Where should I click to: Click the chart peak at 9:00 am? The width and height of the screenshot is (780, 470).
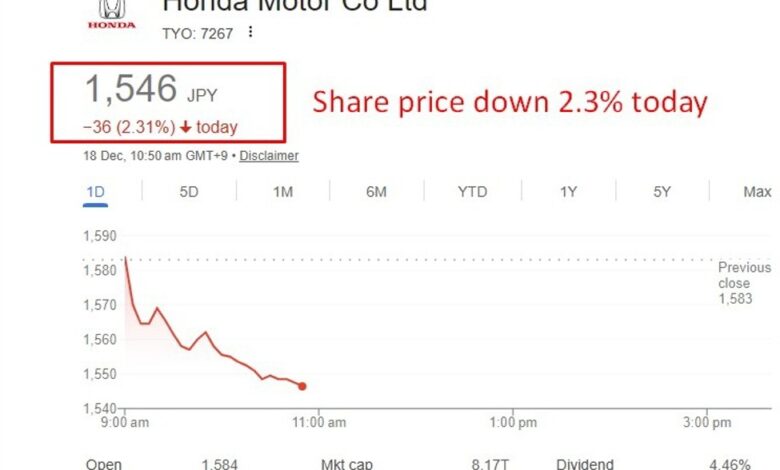coord(125,259)
